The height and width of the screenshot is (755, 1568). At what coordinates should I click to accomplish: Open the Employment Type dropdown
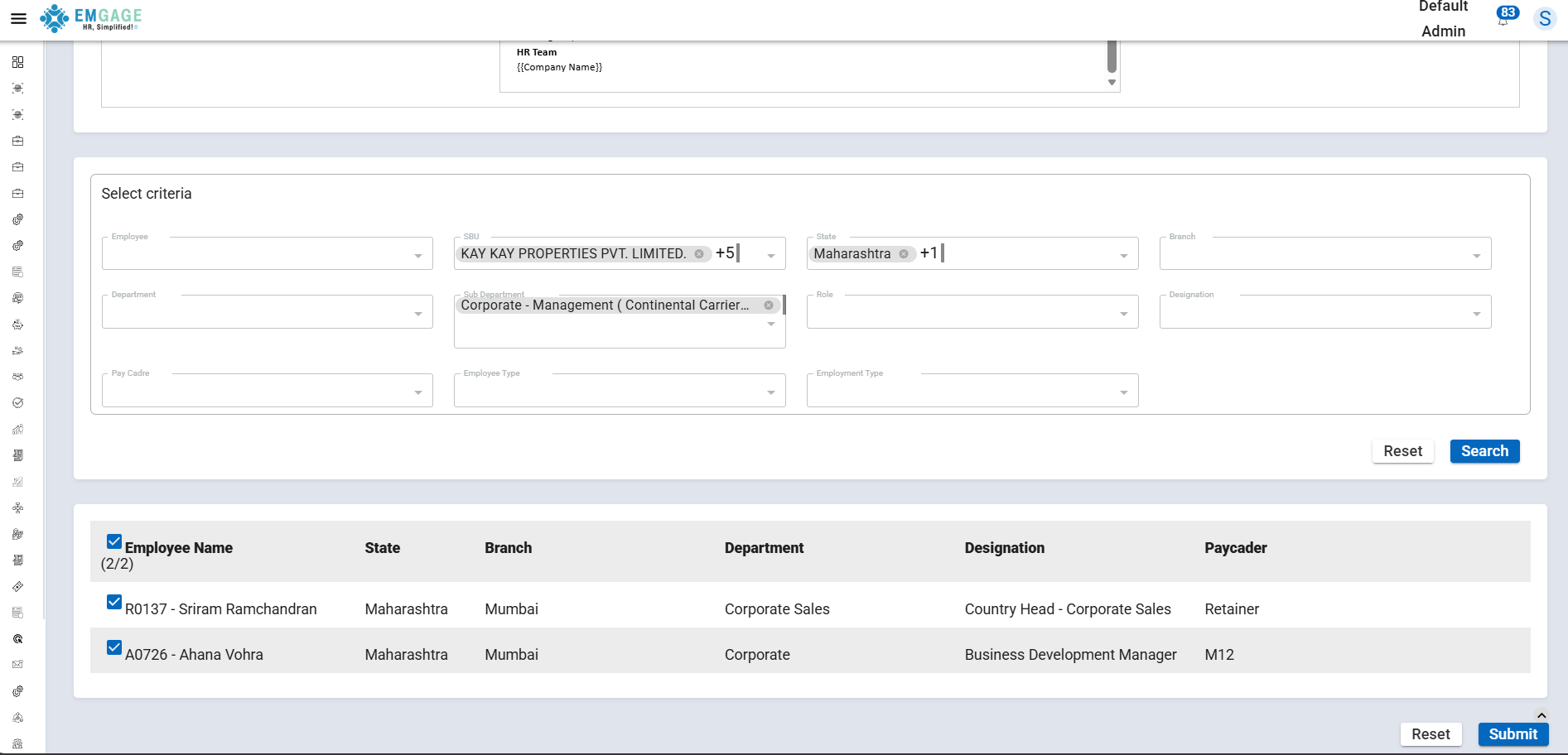point(972,389)
